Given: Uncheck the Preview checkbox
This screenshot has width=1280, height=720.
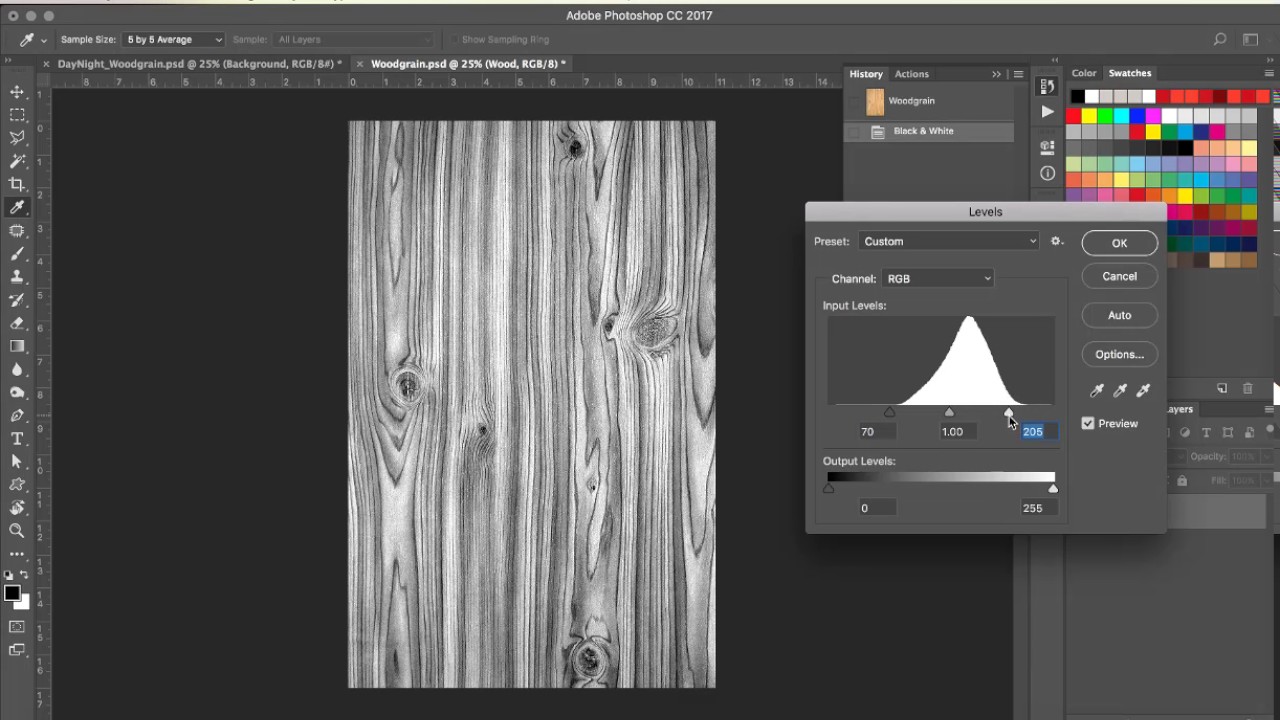Looking at the screenshot, I should tap(1088, 424).
